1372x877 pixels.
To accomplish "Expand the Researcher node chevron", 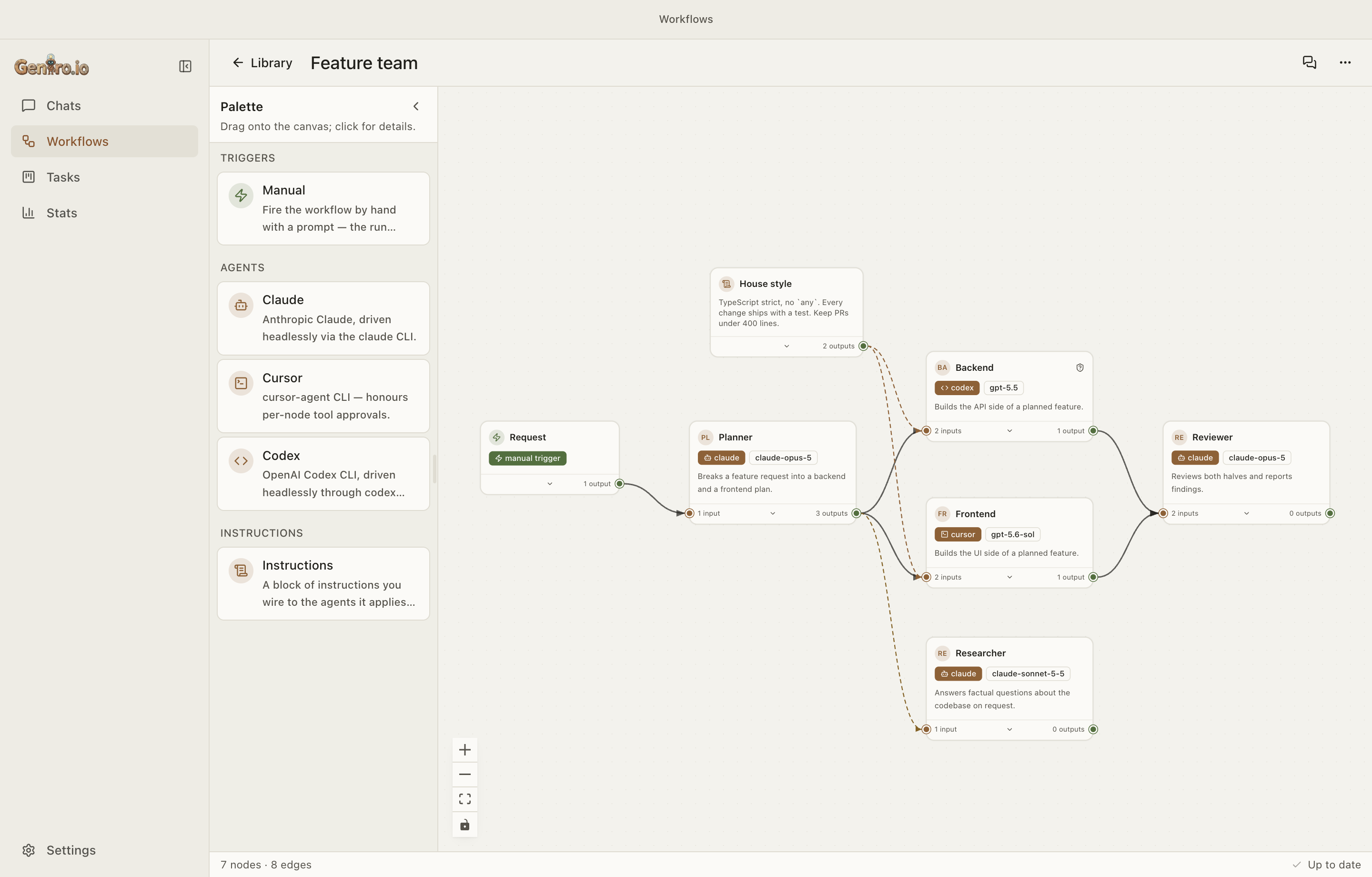I will click(1009, 729).
